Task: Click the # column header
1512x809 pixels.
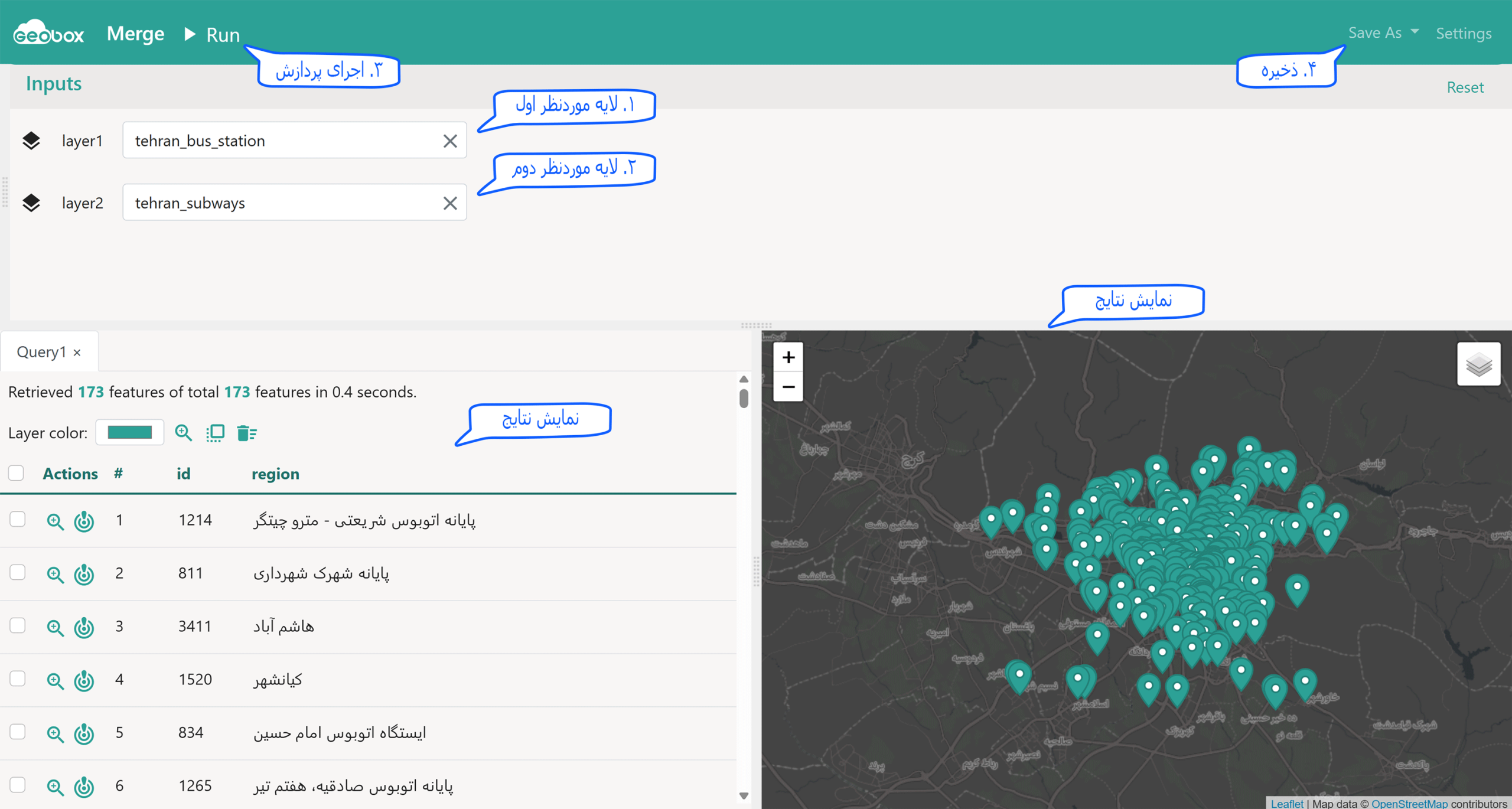Action: [x=119, y=474]
